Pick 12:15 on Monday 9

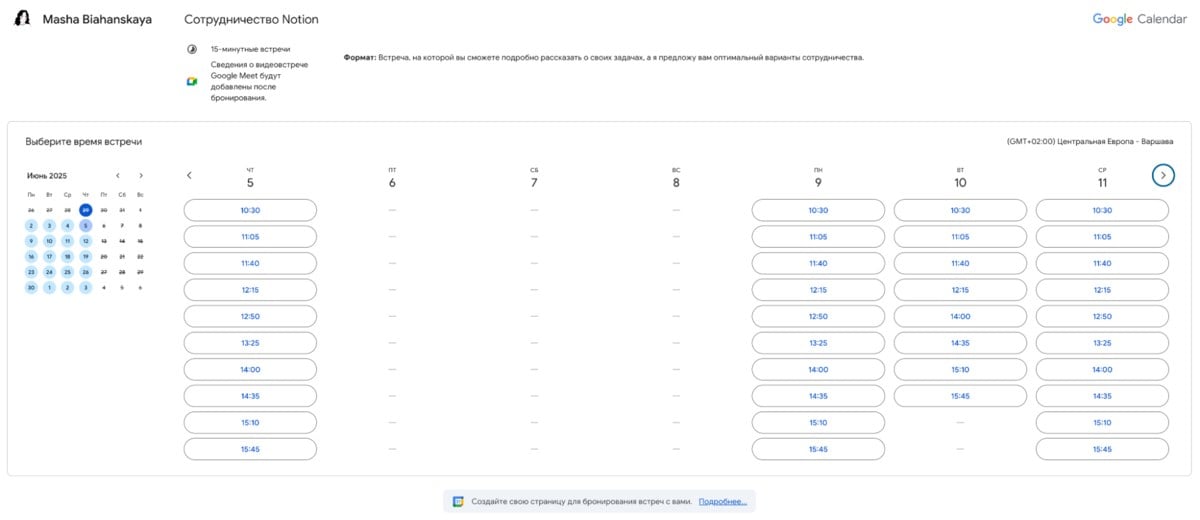(x=818, y=290)
